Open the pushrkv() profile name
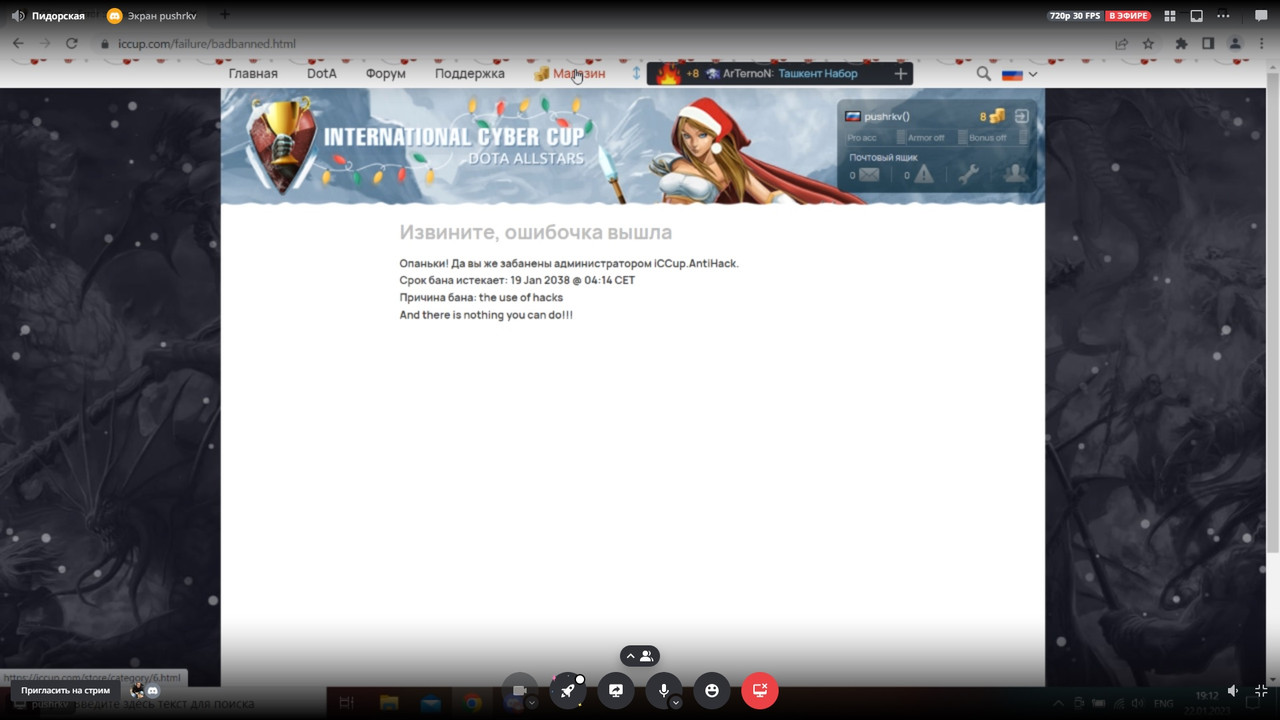This screenshot has height=720, width=1280. pos(887,117)
